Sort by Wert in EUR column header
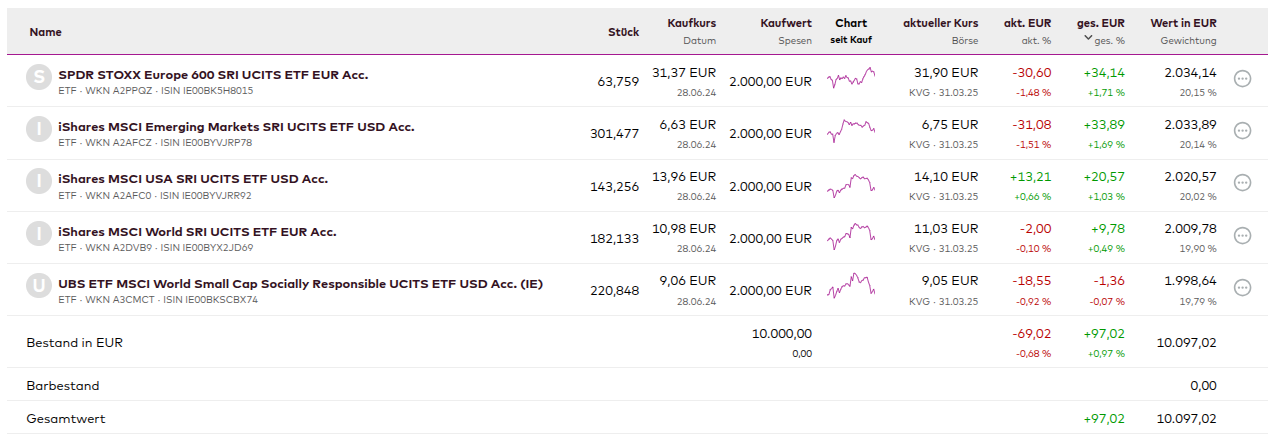The height and width of the screenshot is (441, 1273). (x=1183, y=23)
